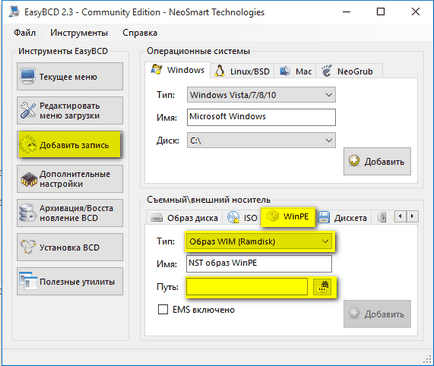The width and height of the screenshot is (434, 366).
Task: Close the EasyBCD window
Action: tap(415, 12)
